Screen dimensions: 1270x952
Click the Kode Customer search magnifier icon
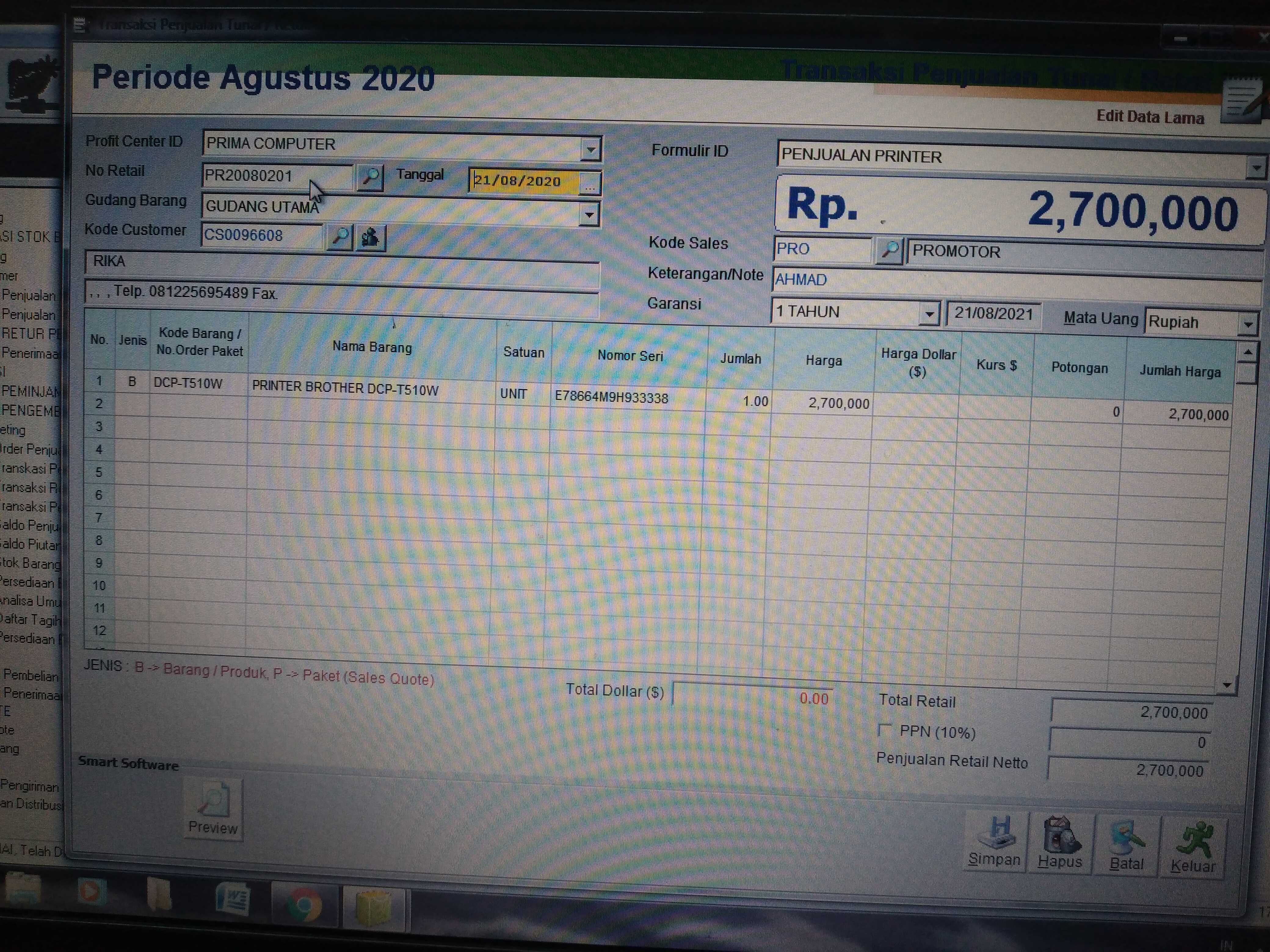340,236
